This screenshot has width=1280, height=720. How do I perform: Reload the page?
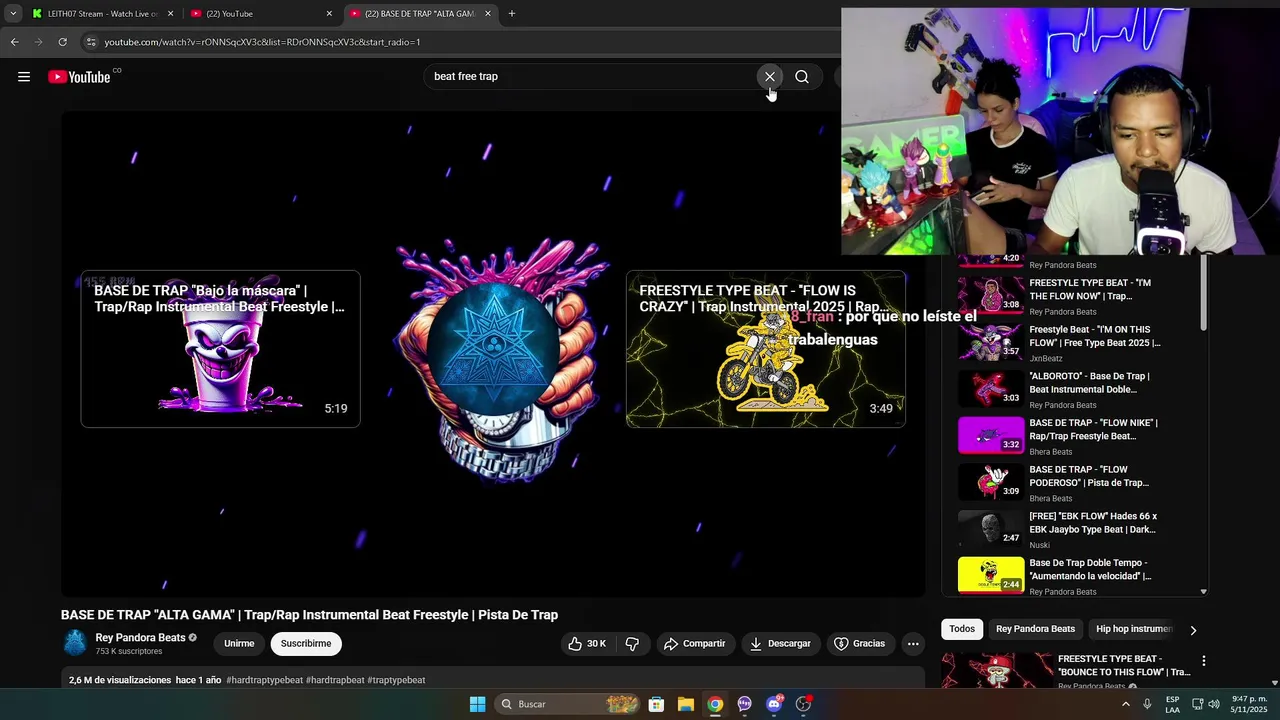[62, 42]
